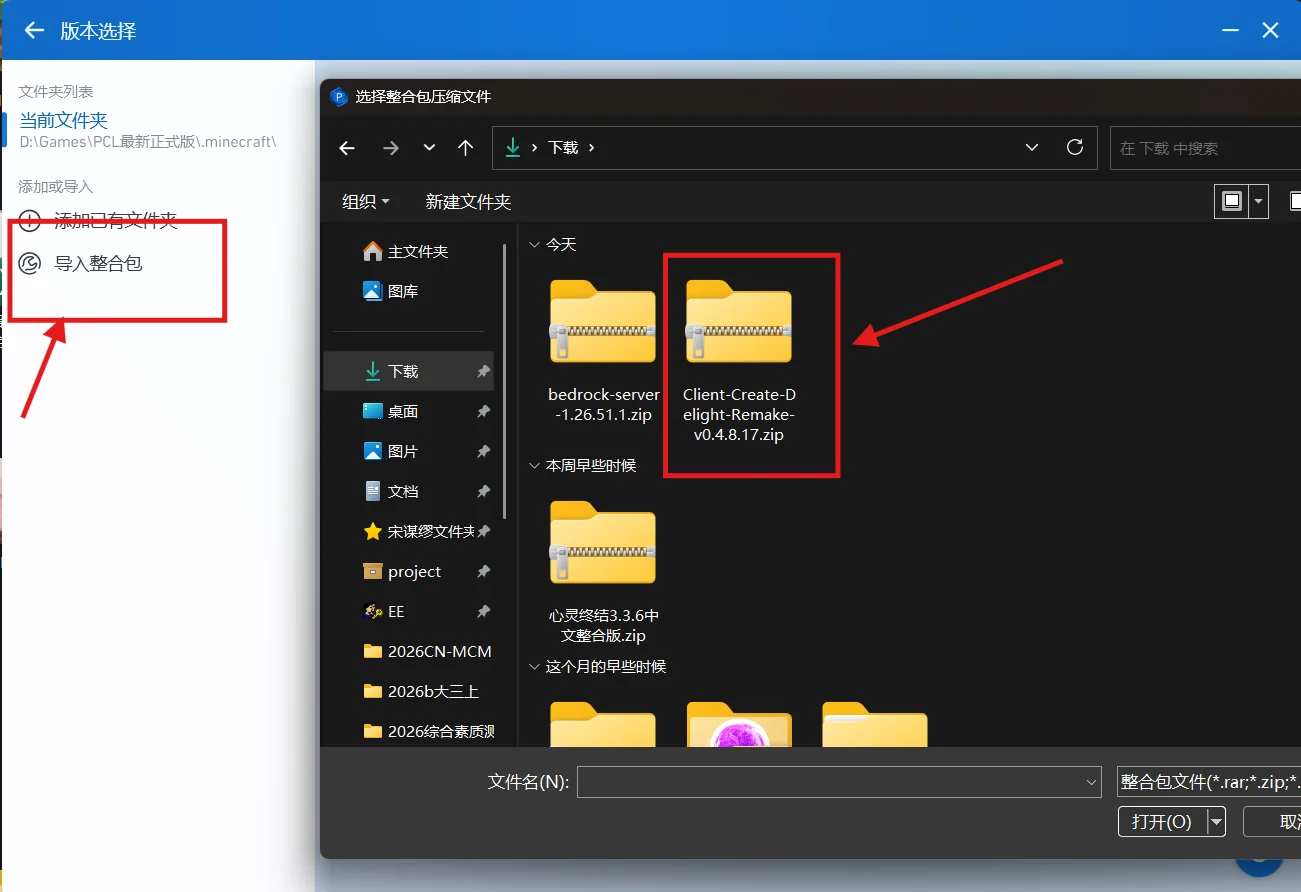This screenshot has width=1301, height=892.
Task: Open the 整合包文件 file type dropdown
Action: (1208, 782)
